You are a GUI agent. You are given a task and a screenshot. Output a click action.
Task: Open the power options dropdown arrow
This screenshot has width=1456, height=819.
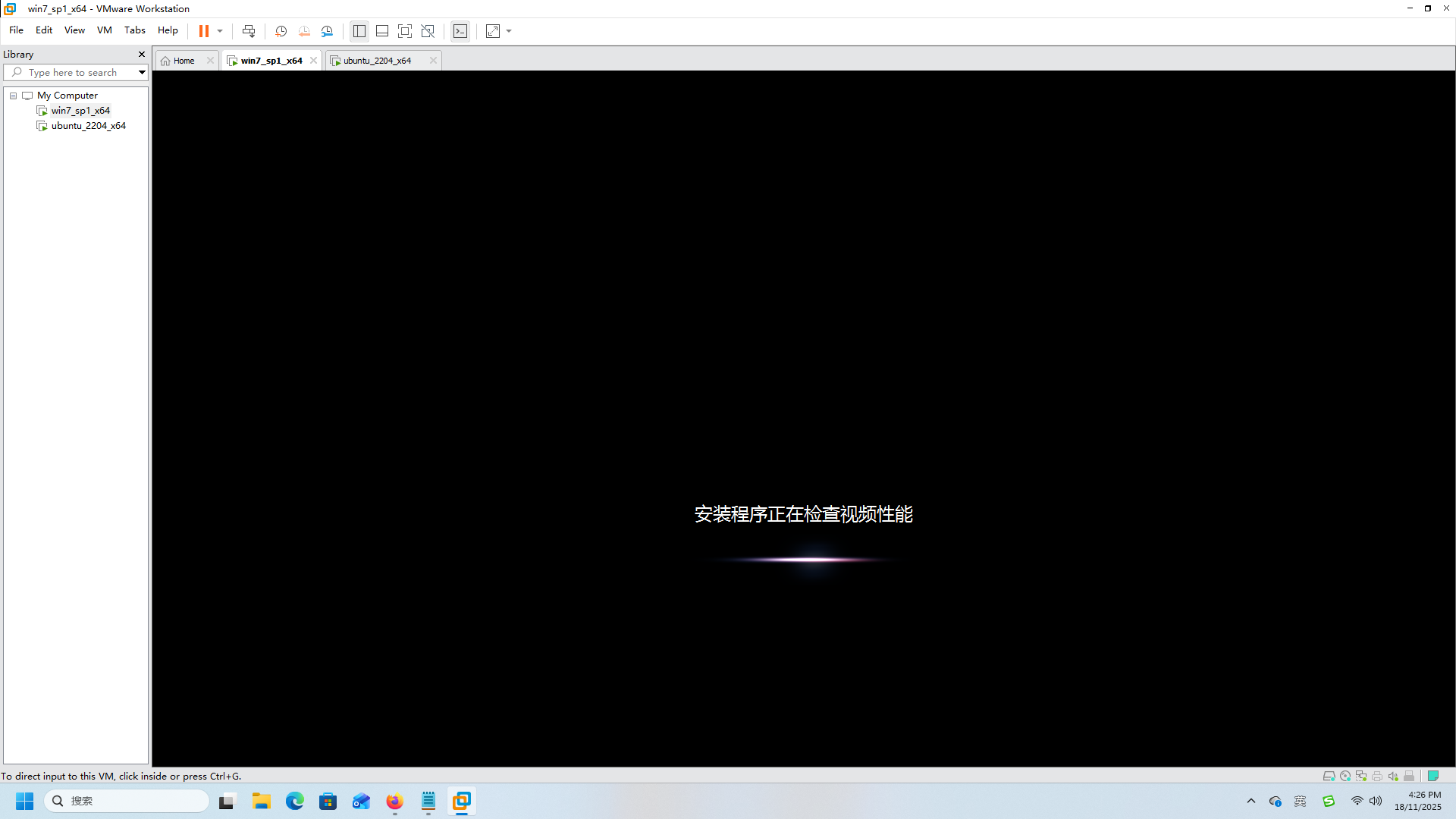[x=220, y=31]
